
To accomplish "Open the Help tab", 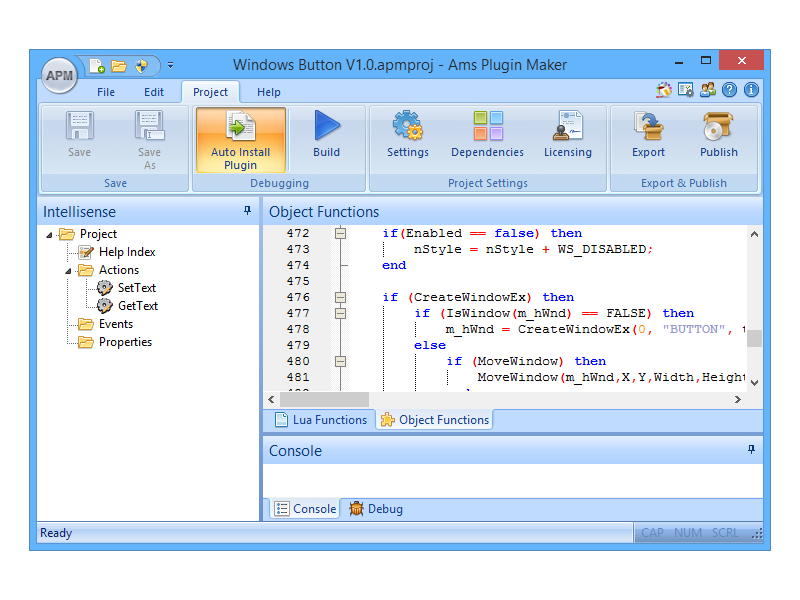I will (x=268, y=92).
